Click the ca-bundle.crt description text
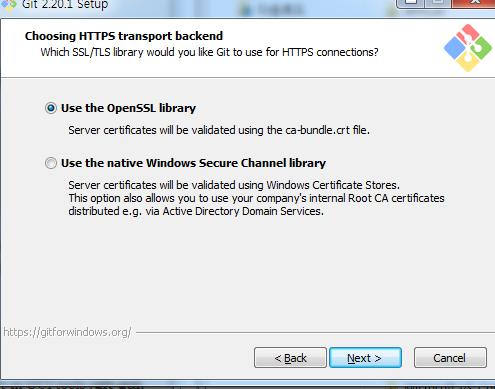Image resolution: width=495 pixels, height=389 pixels. 219,130
